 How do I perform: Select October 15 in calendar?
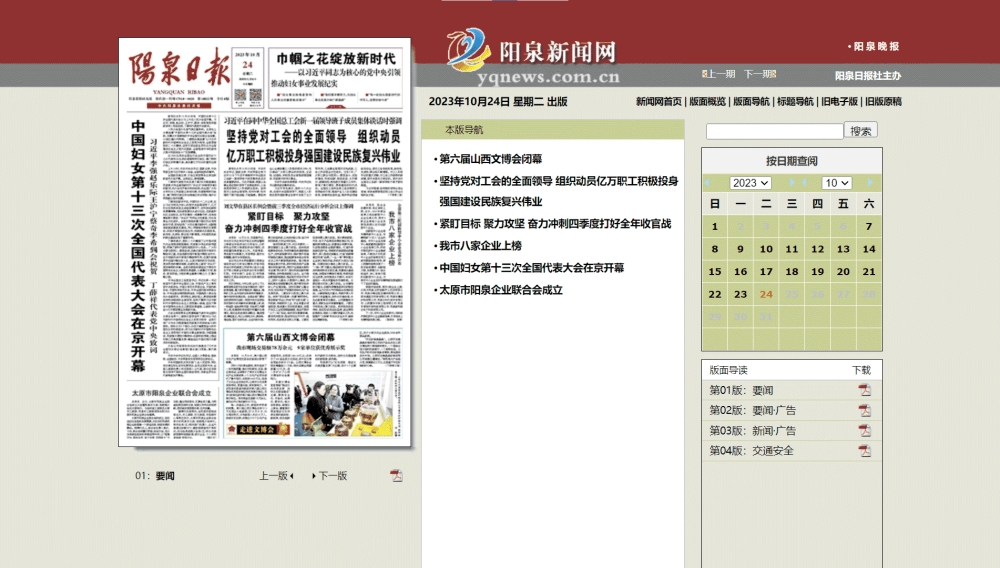pyautogui.click(x=715, y=272)
